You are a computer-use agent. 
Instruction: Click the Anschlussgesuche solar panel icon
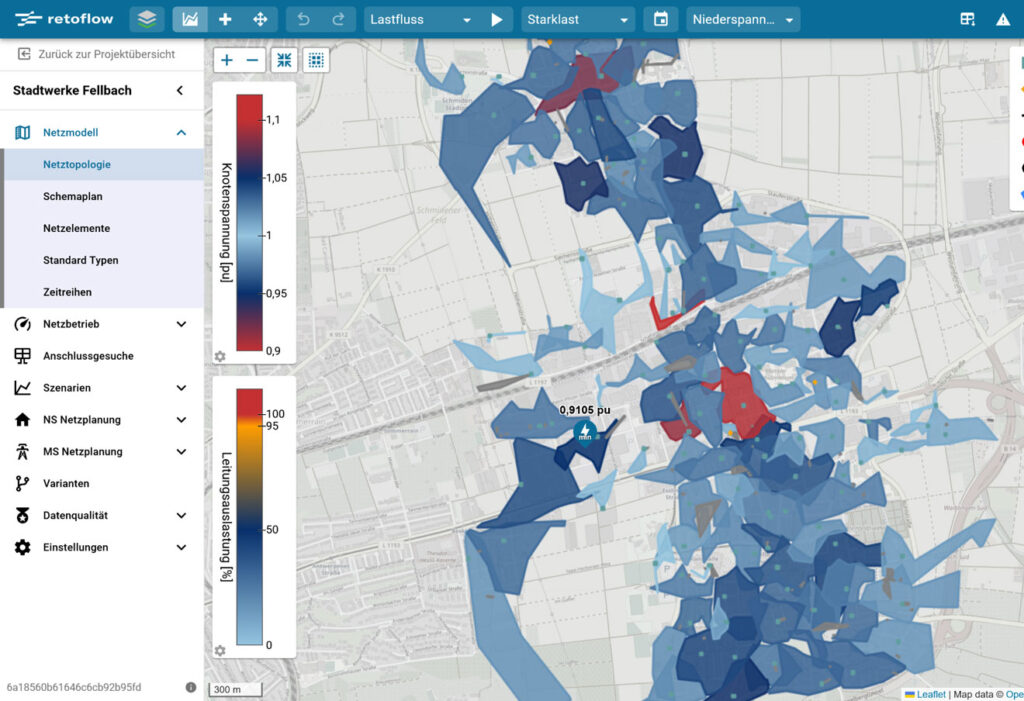click(x=22, y=356)
